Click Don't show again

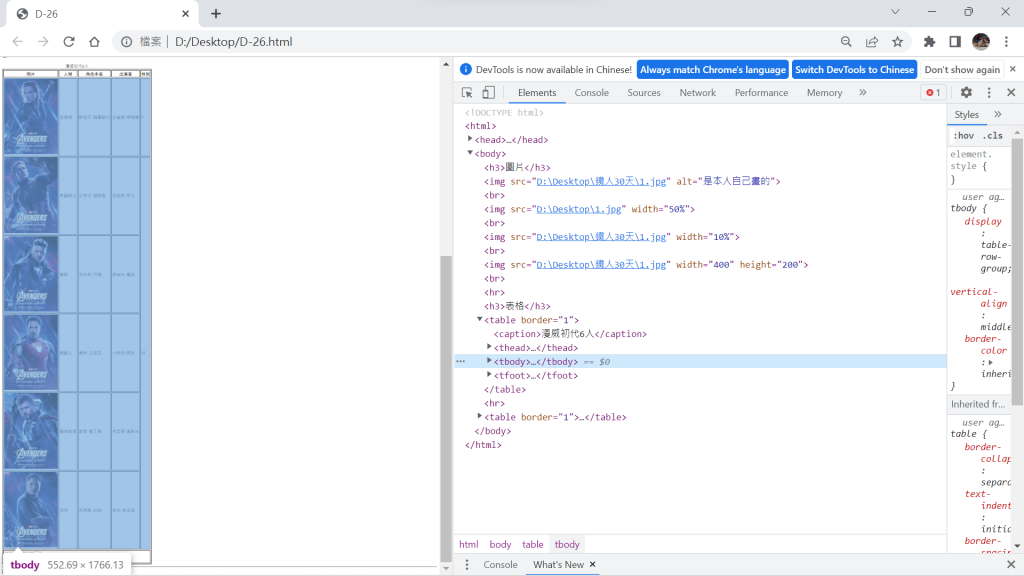click(x=962, y=69)
